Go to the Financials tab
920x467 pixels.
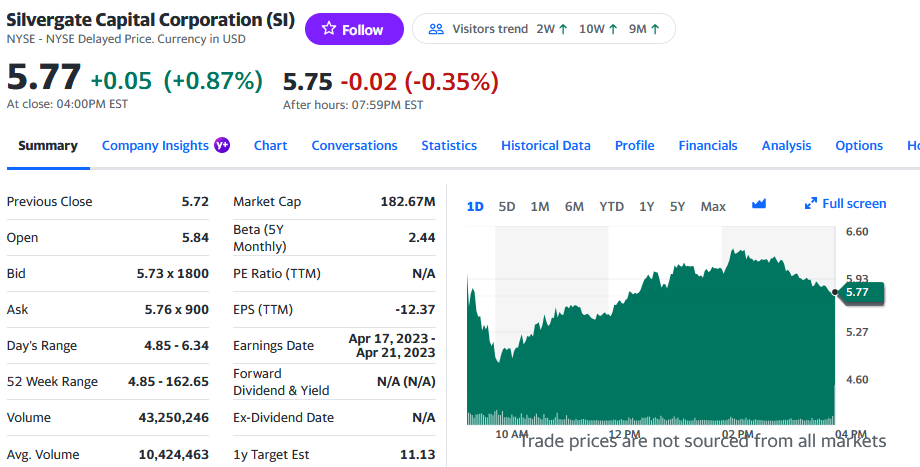708,145
